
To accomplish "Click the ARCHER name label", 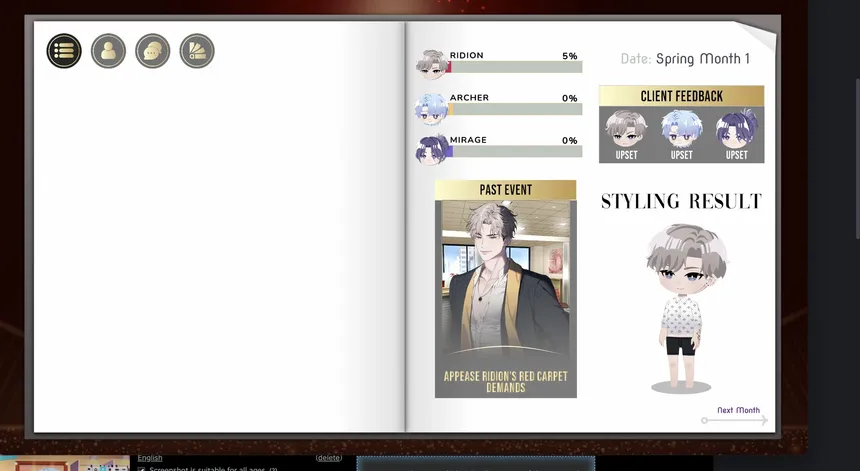I will (469, 98).
